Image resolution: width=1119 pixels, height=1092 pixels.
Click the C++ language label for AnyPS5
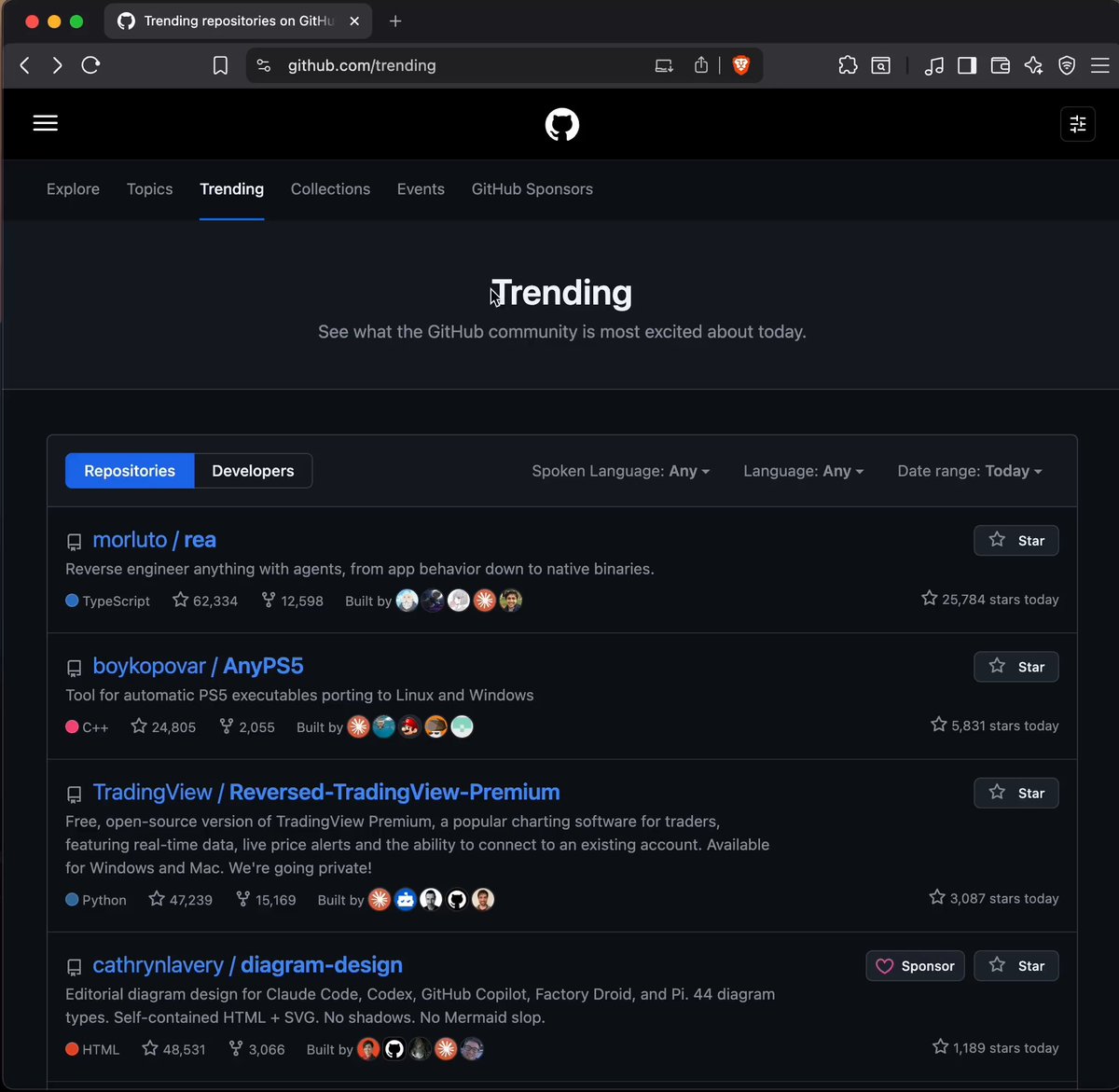[x=87, y=726]
